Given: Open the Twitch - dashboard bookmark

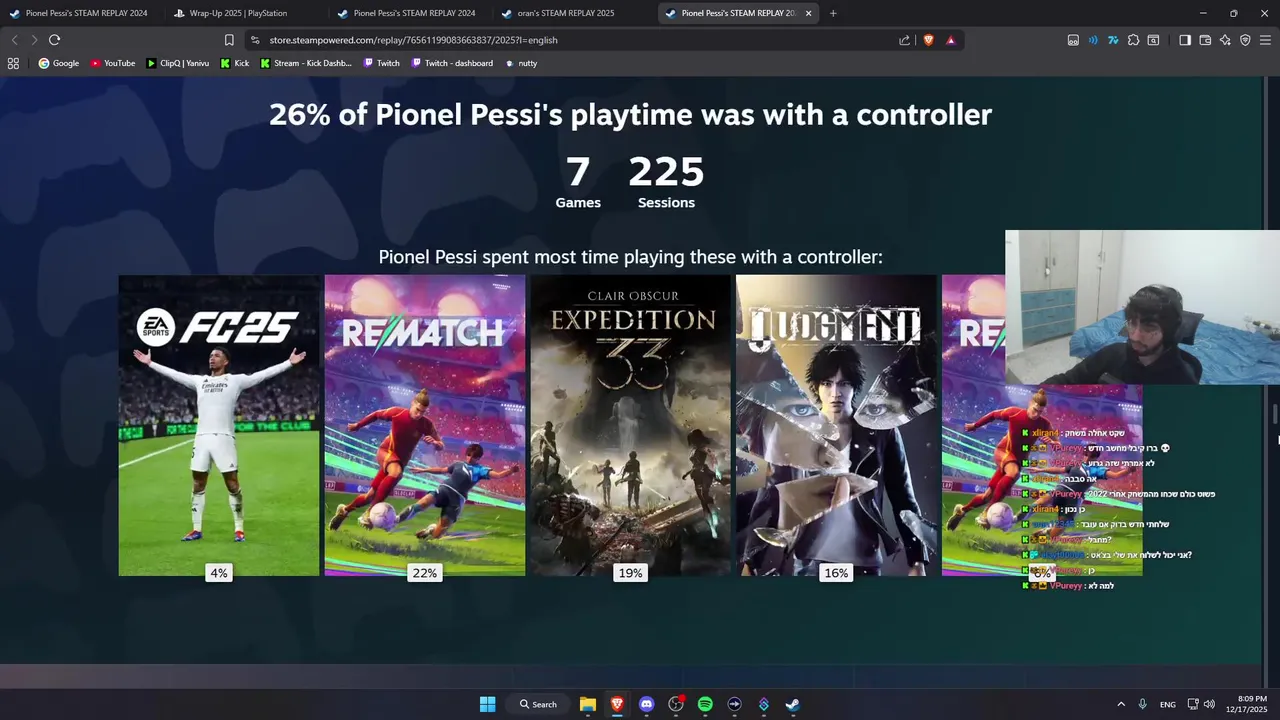Looking at the screenshot, I should click(452, 63).
